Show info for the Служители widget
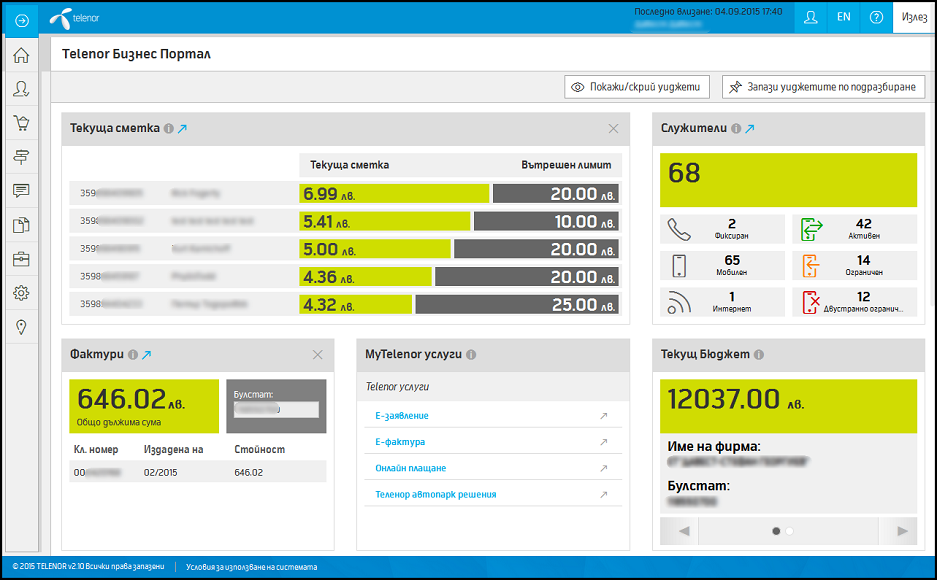The width and height of the screenshot is (937, 580). 736,128
